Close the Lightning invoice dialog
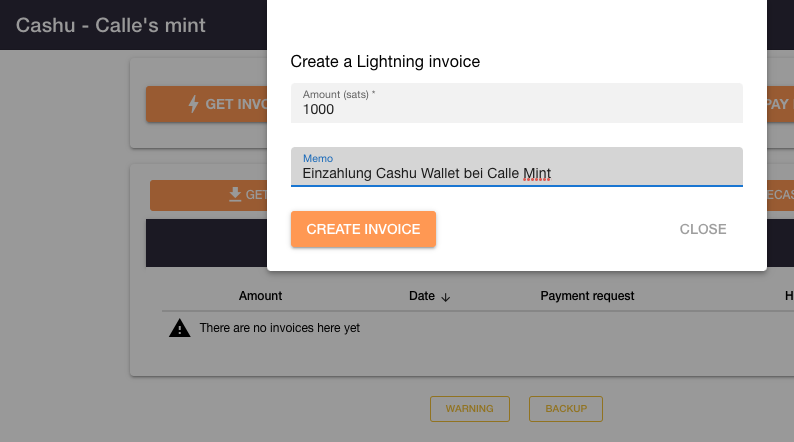 [703, 229]
